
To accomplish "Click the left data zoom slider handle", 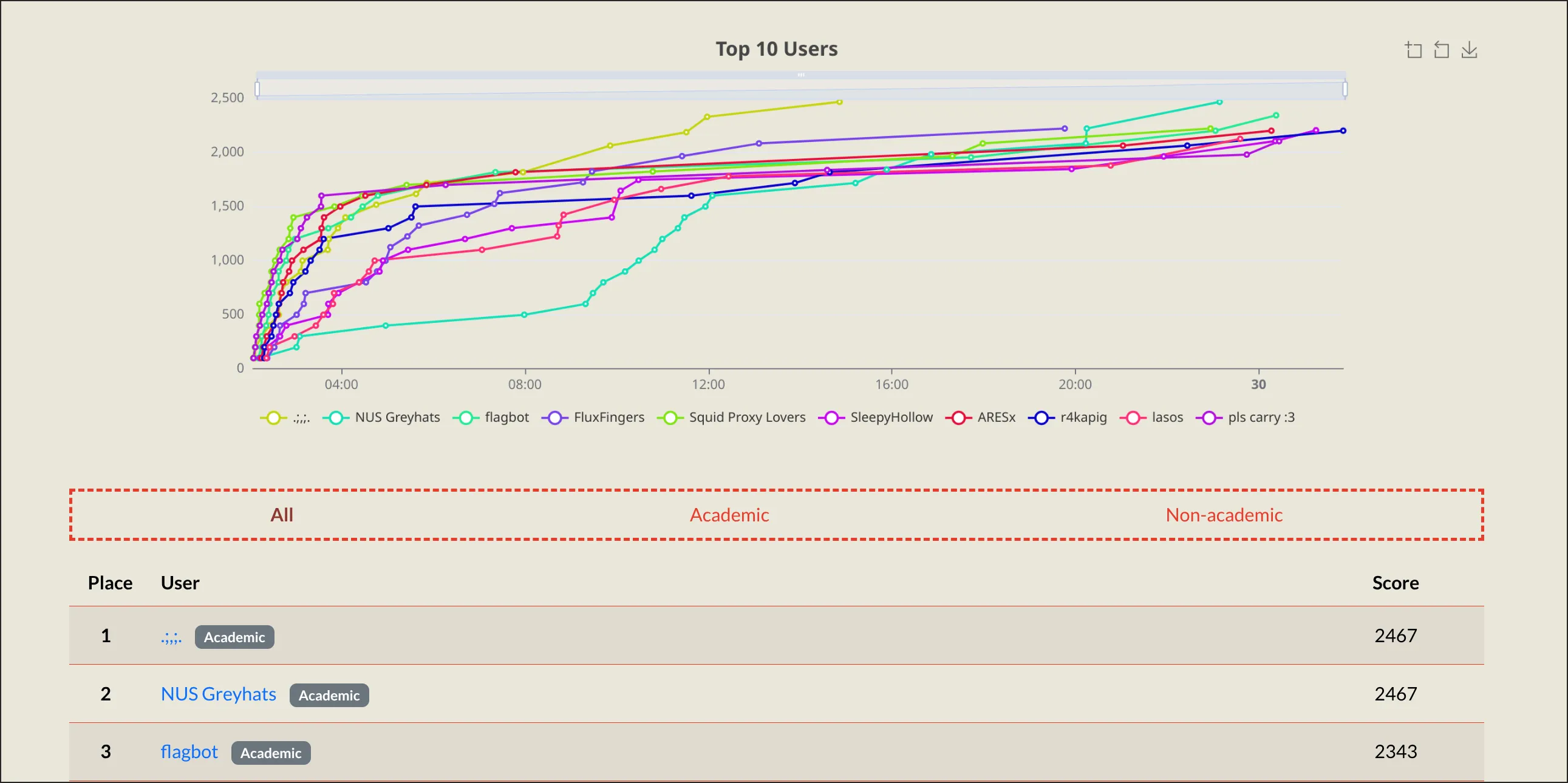I will 257,89.
